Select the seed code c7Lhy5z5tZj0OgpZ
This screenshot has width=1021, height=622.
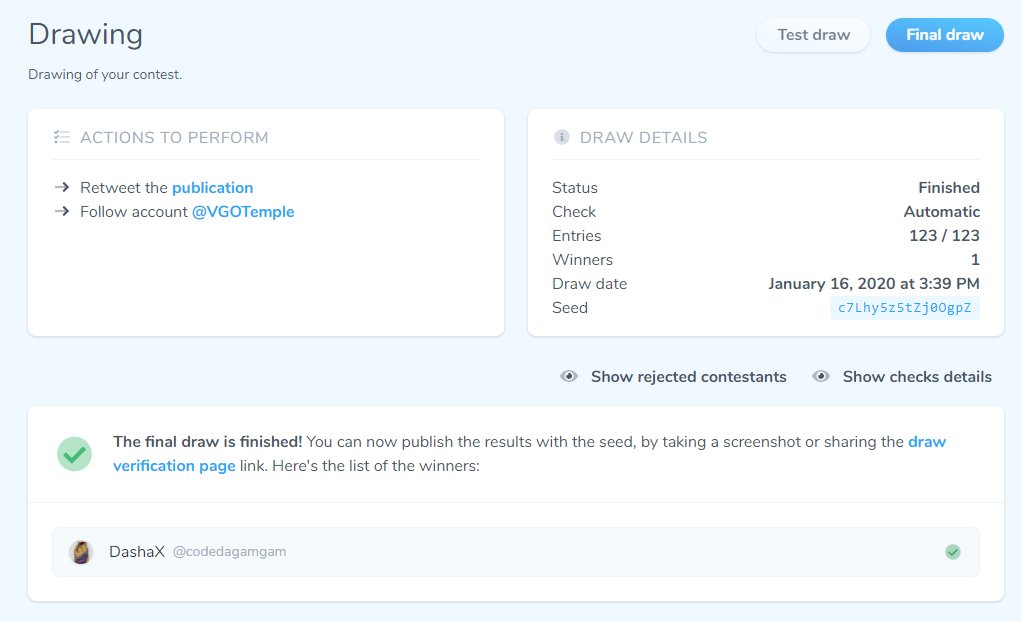point(904,307)
